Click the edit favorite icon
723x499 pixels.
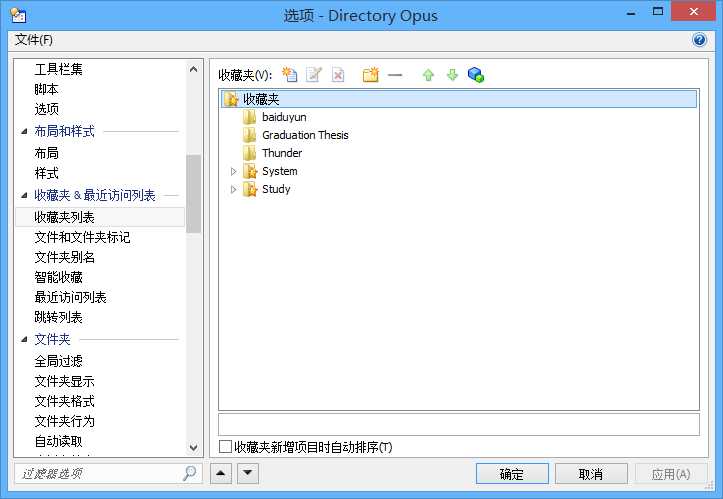pos(314,75)
